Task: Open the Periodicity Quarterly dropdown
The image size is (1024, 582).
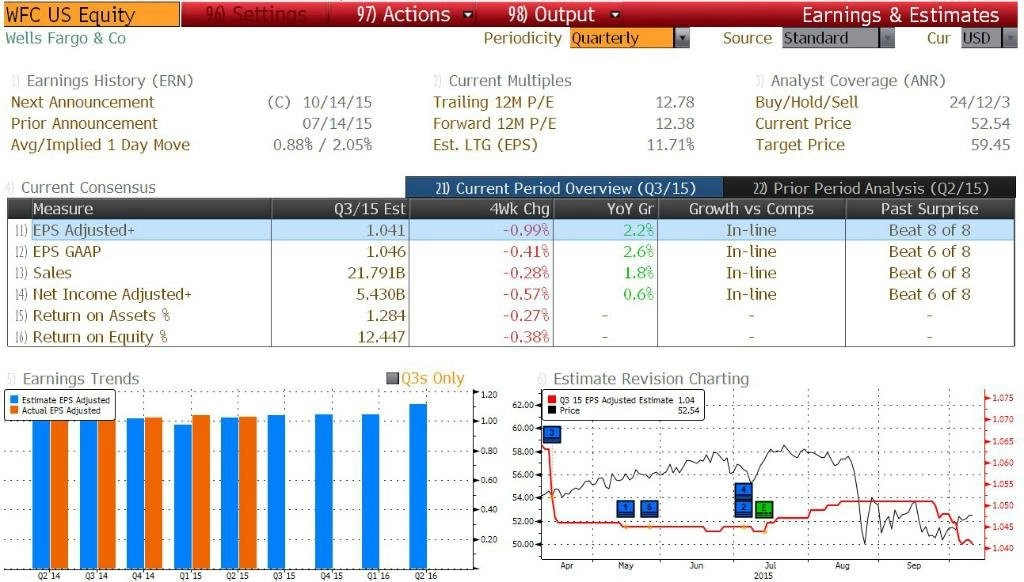Action: (x=630, y=38)
